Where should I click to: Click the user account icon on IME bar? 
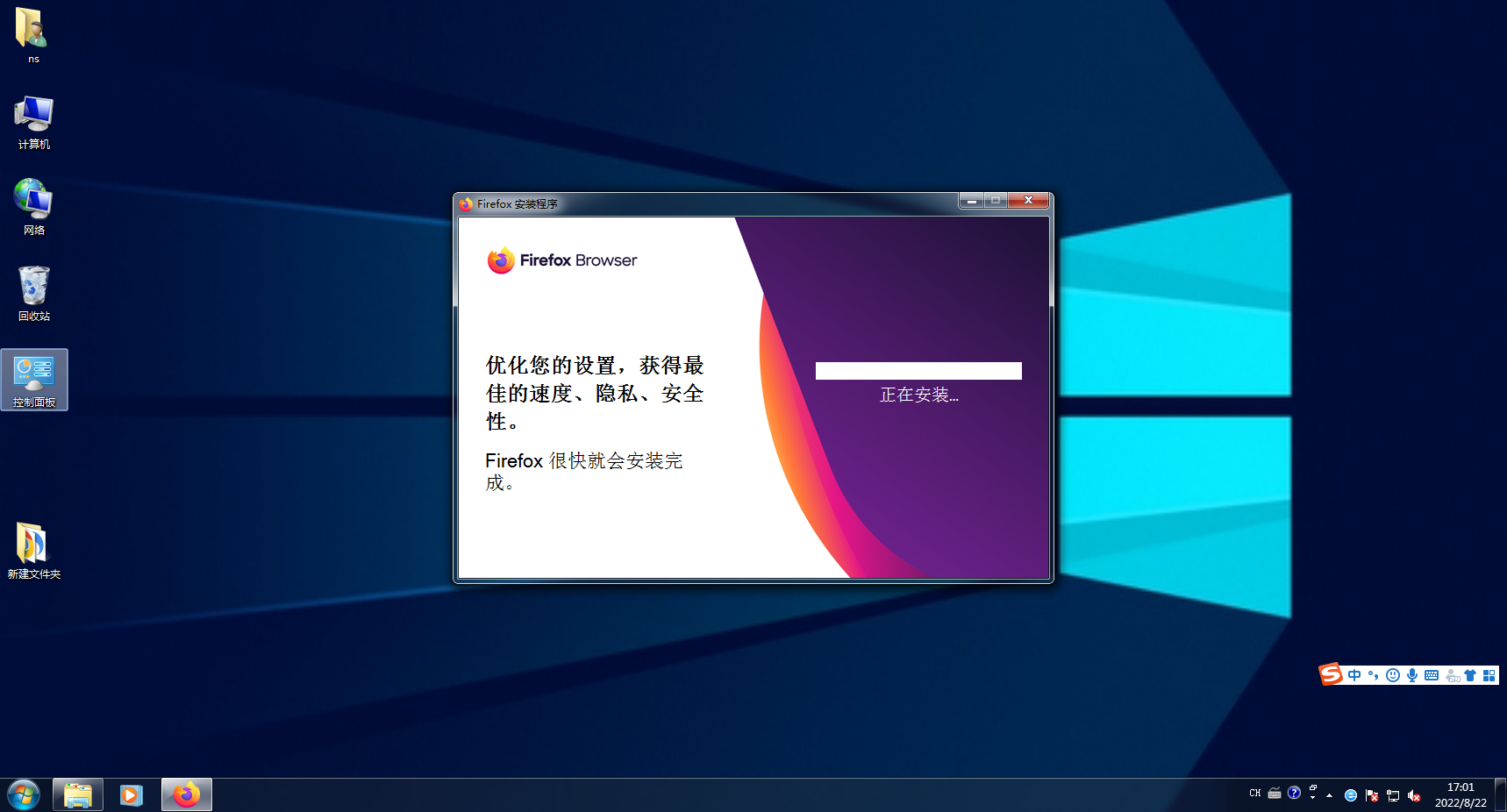[1453, 675]
